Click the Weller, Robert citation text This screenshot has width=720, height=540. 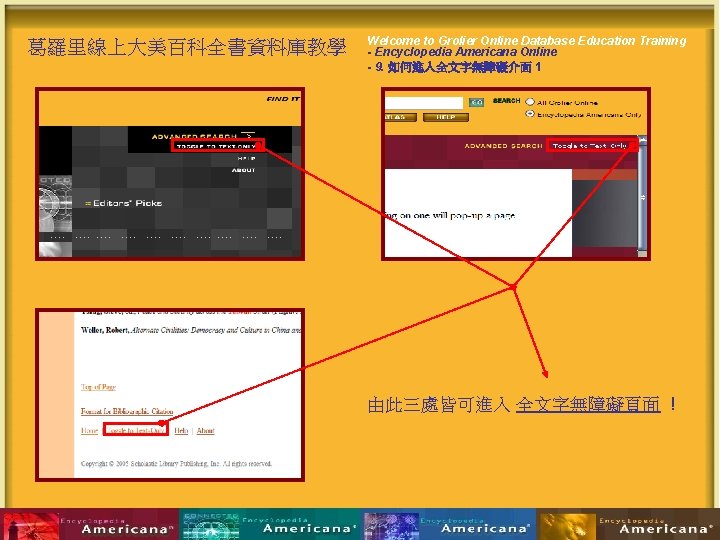[x=191, y=330]
